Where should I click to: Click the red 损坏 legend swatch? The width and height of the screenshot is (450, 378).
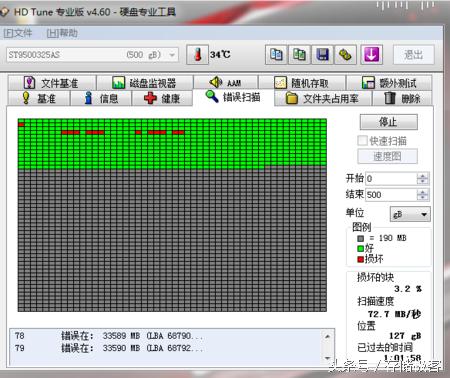click(360, 259)
